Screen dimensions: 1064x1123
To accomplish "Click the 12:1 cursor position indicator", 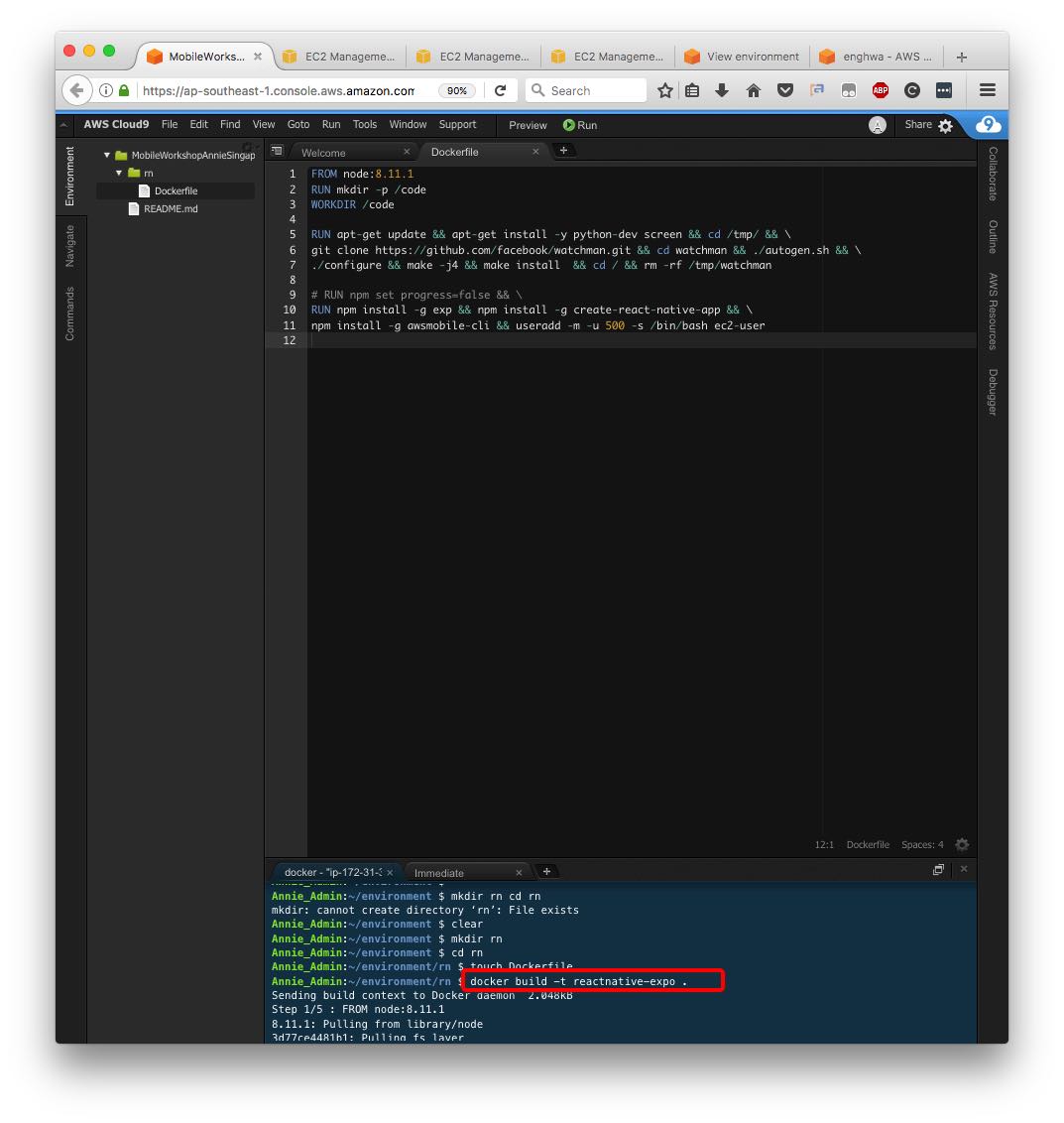I will click(x=824, y=845).
